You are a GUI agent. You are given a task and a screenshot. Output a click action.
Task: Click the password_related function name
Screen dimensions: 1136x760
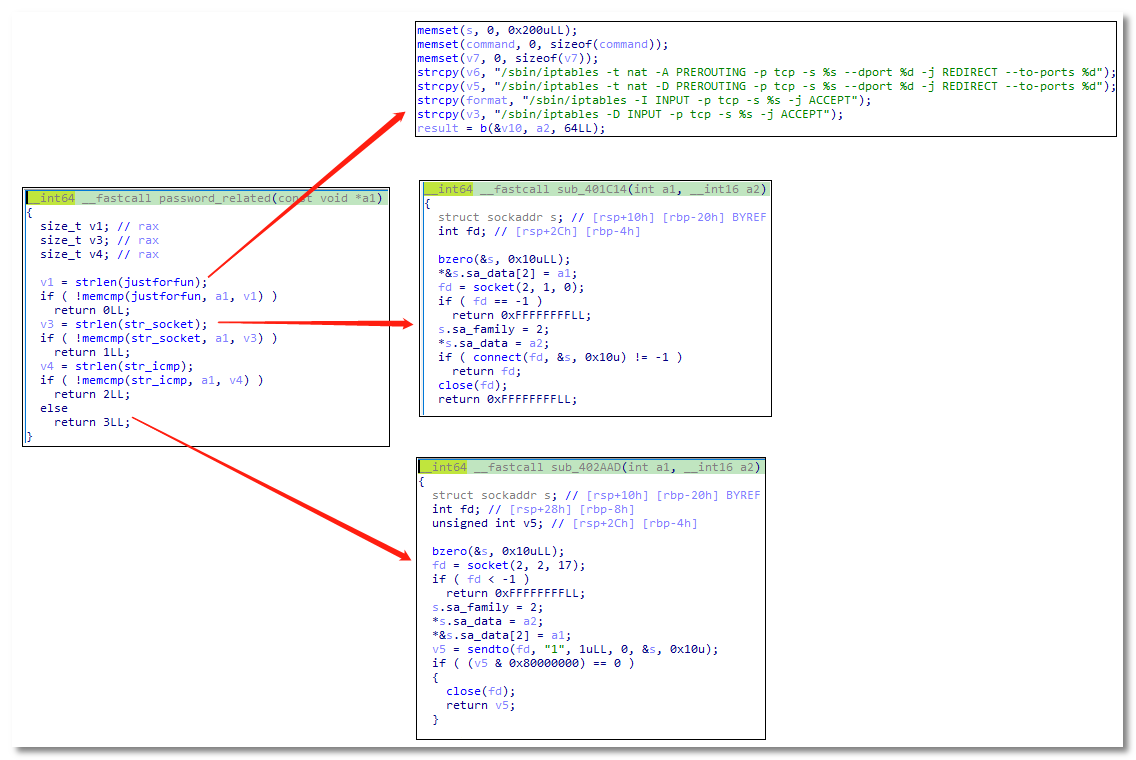pyautogui.click(x=213, y=198)
